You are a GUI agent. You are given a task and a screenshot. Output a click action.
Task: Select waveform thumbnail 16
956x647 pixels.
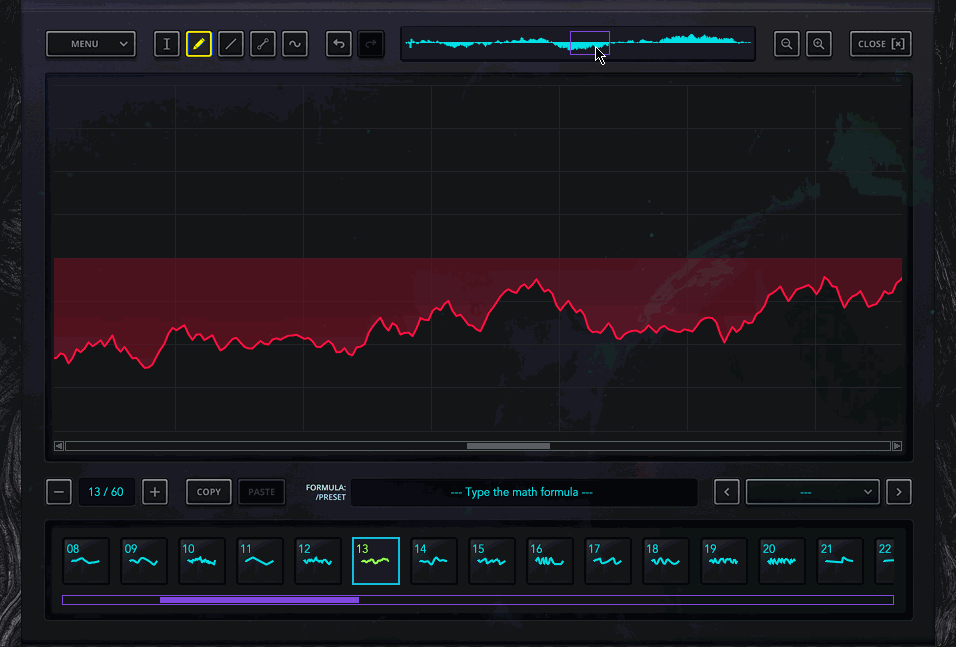549,561
